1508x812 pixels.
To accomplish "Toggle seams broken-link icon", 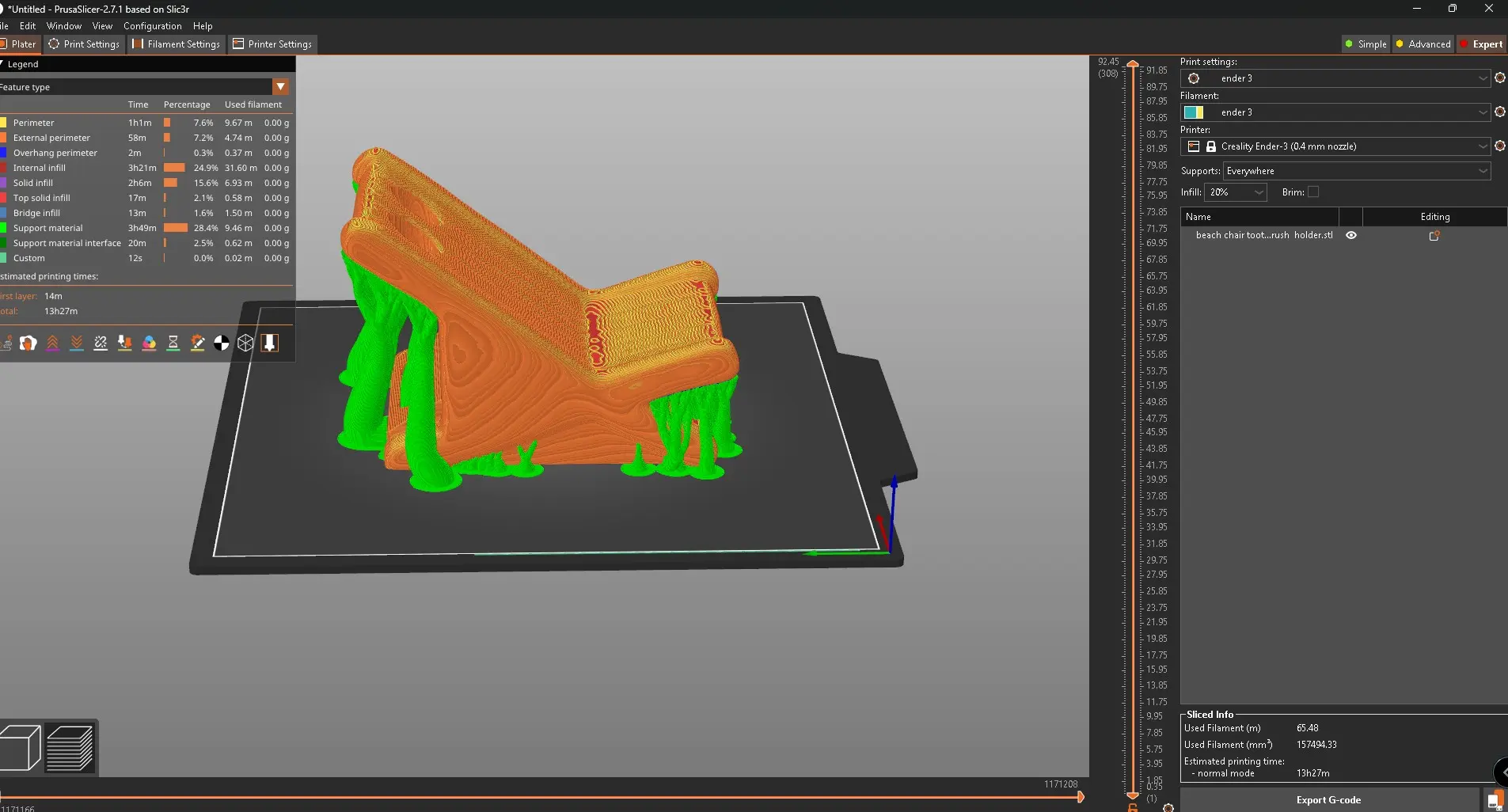I will tap(101, 343).
